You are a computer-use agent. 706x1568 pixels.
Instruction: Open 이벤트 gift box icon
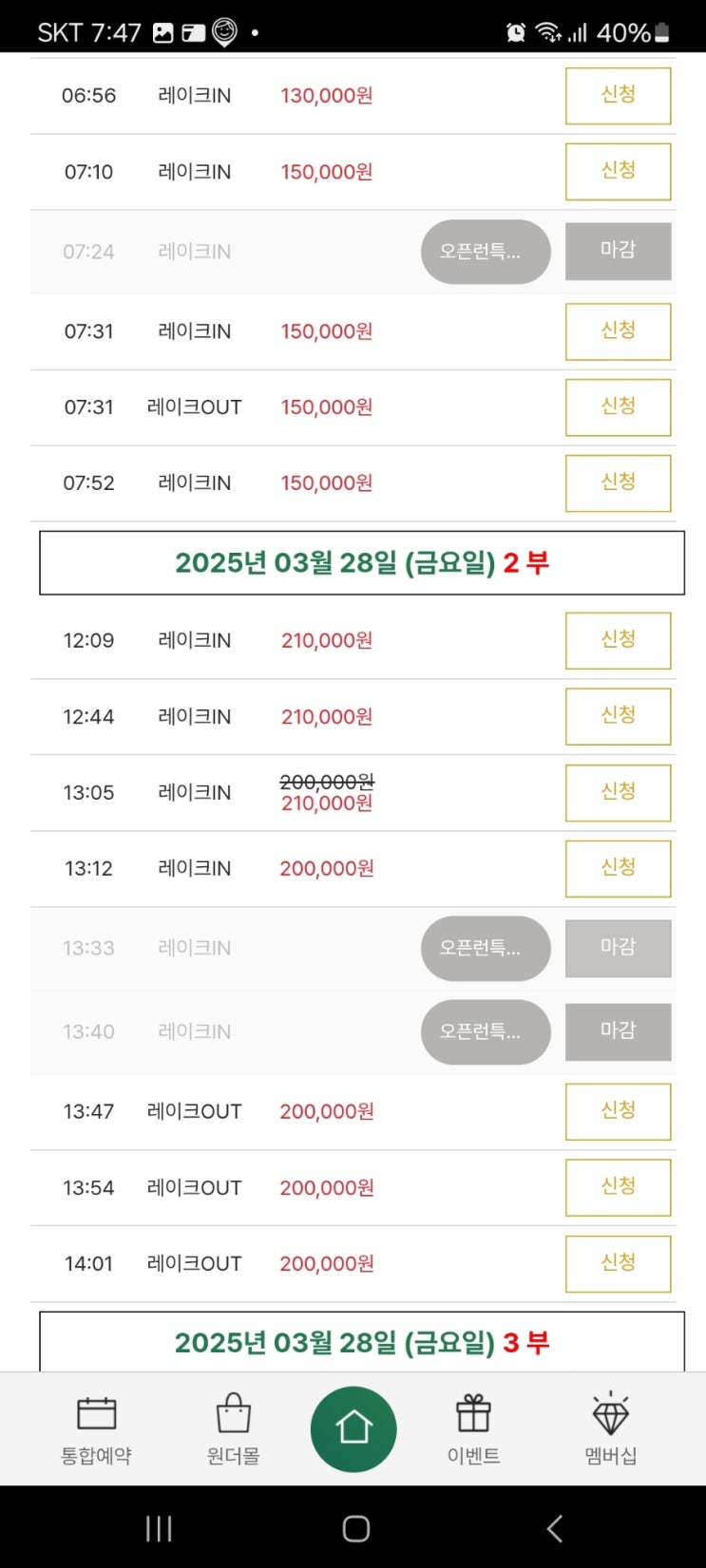(x=473, y=1417)
